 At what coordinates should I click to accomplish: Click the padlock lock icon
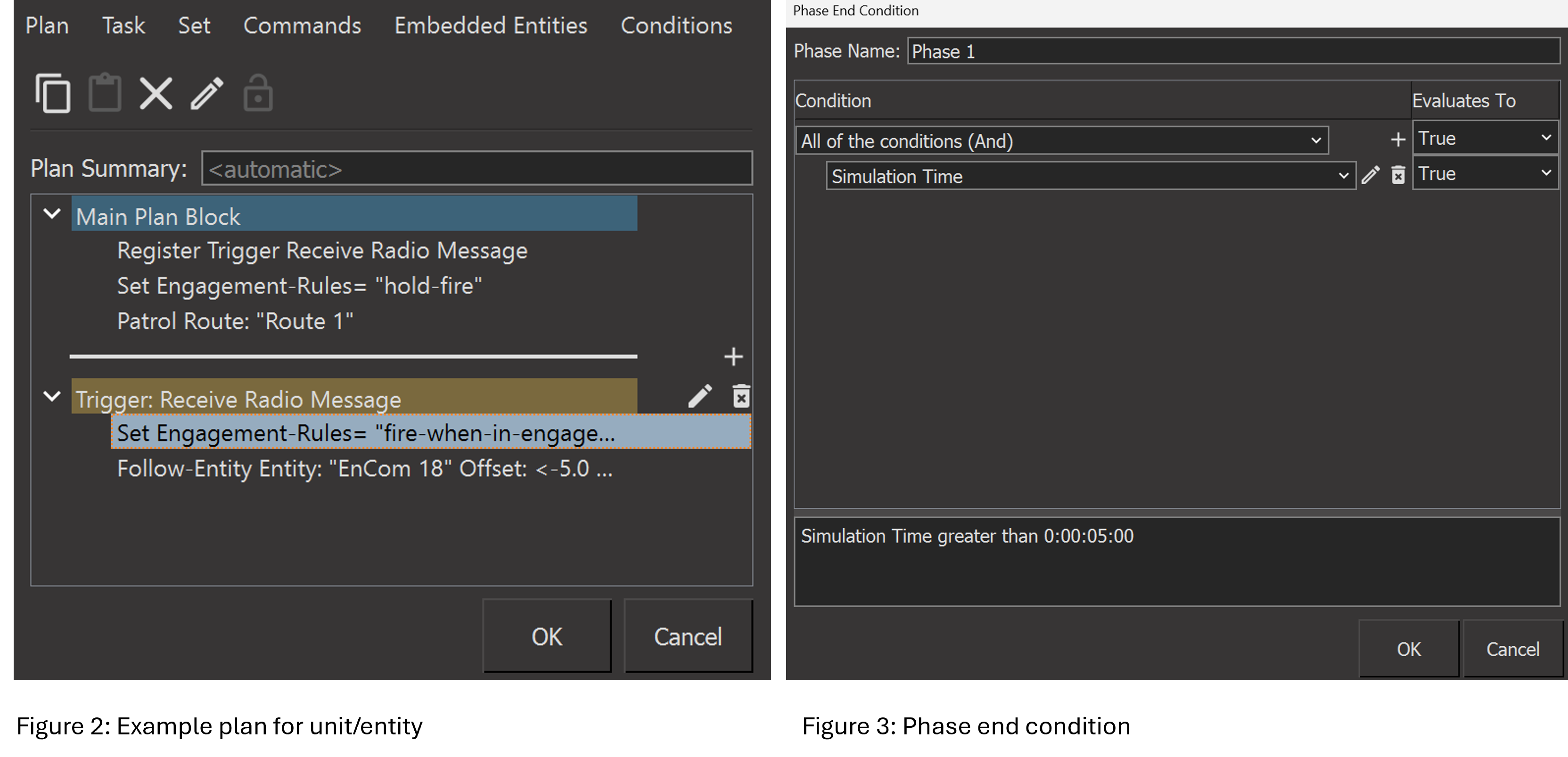tap(258, 93)
